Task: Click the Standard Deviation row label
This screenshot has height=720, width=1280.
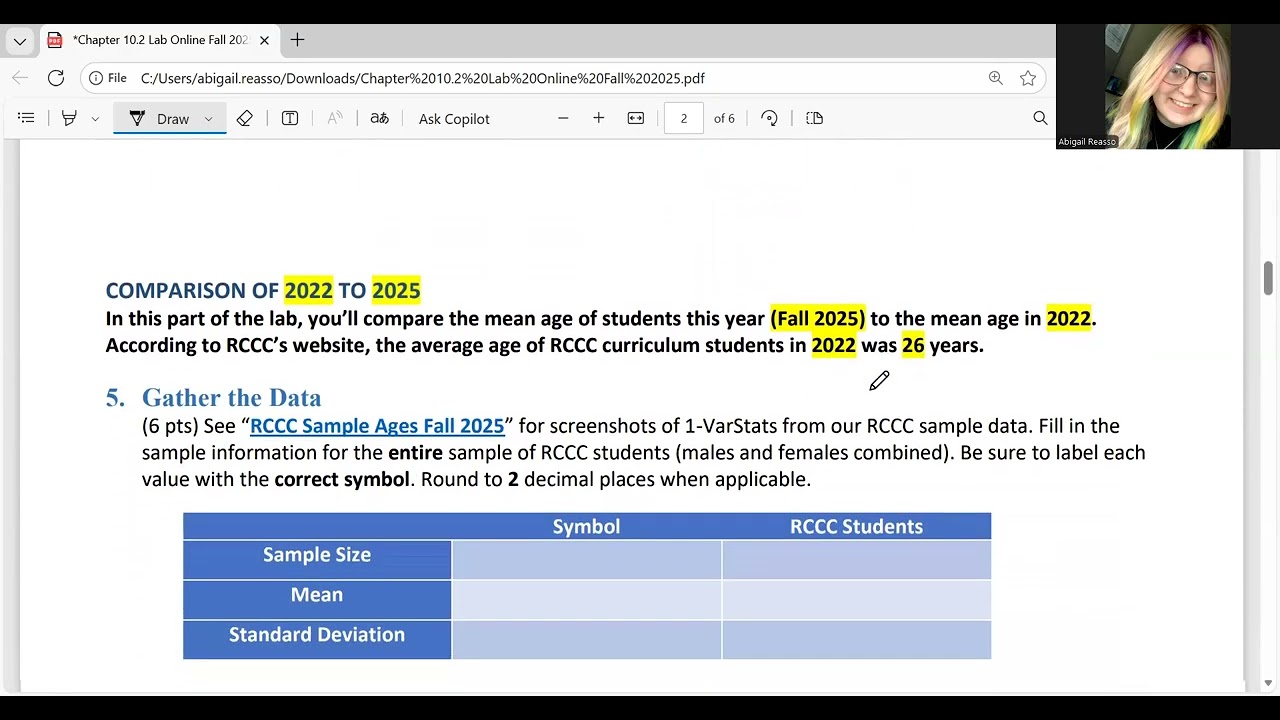Action: pos(317,635)
